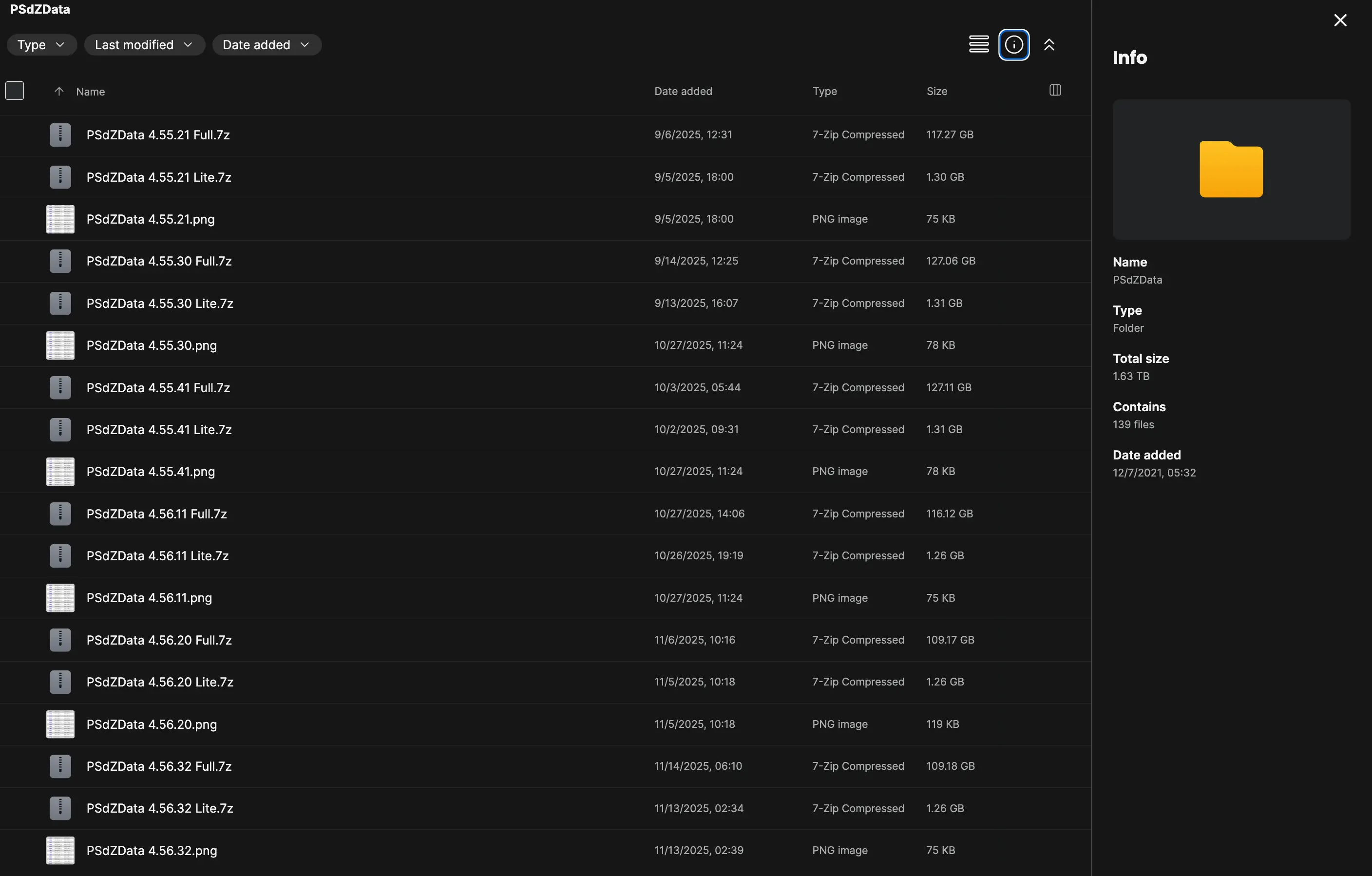Click the Size column header

936,91
